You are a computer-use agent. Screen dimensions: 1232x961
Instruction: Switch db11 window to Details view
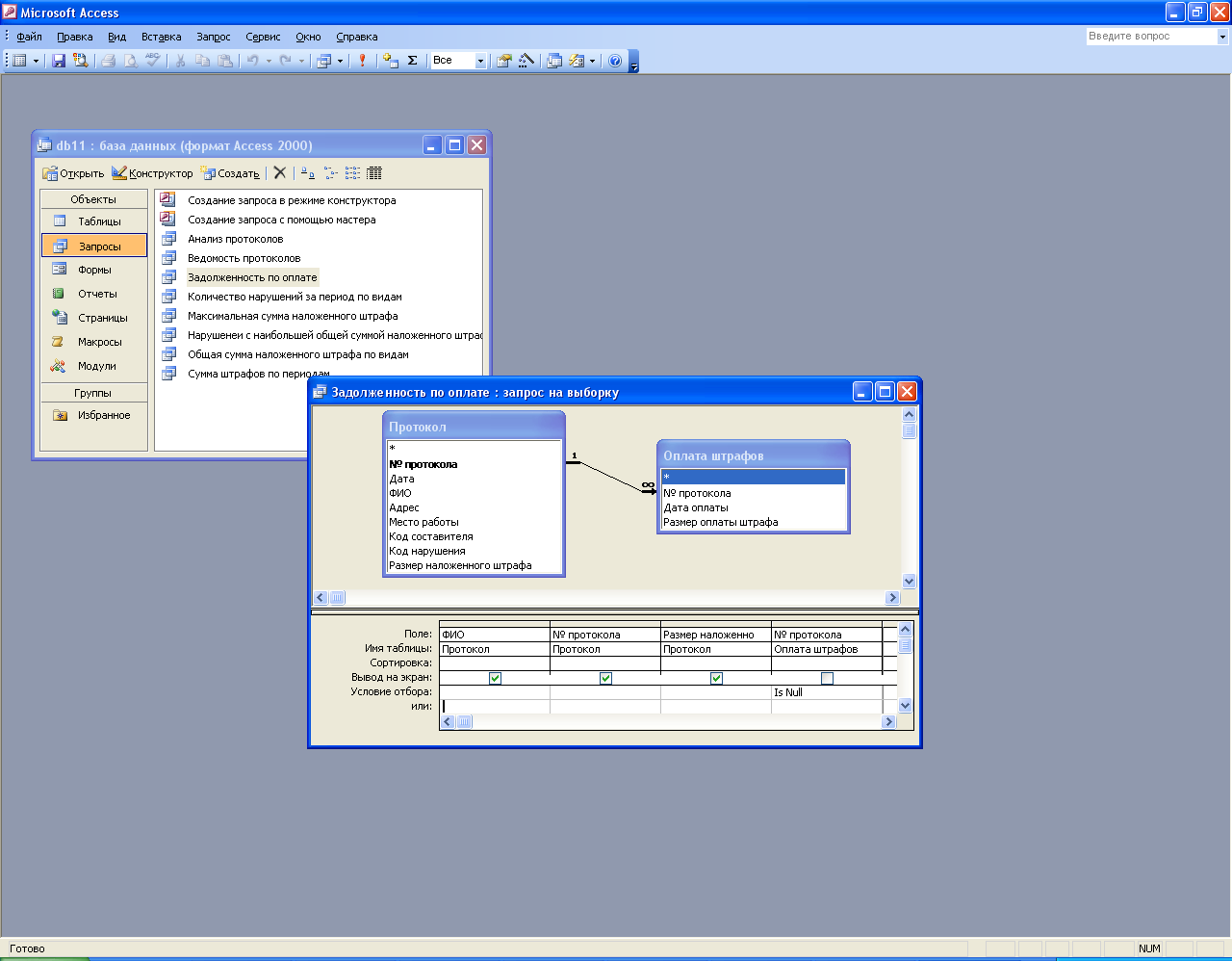tap(374, 173)
